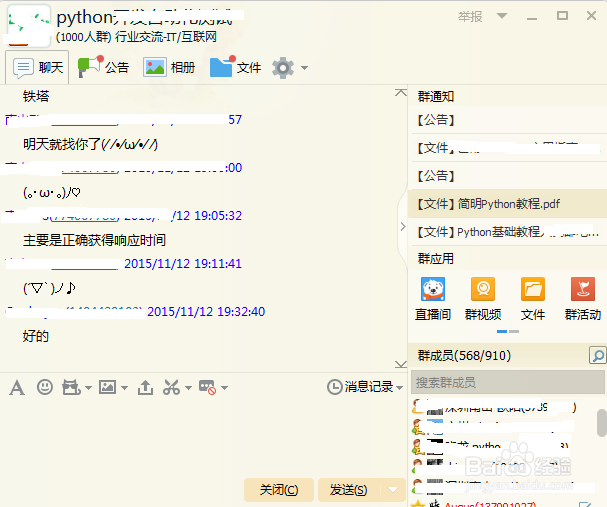Expand the magic emoticon dropdown arrow
The image size is (607, 507).
click(88, 387)
